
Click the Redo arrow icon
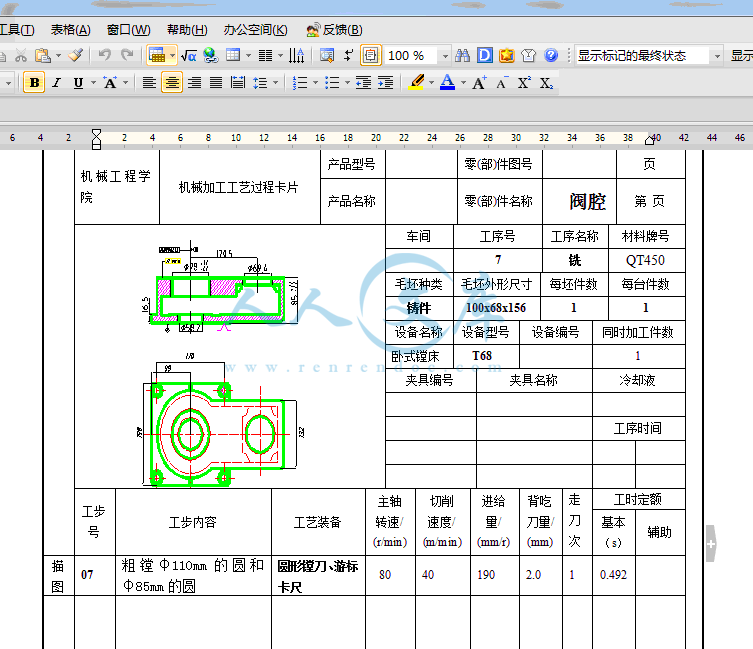127,55
